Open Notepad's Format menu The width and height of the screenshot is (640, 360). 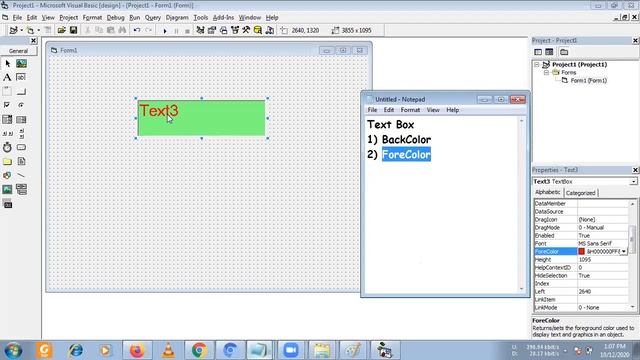(x=410, y=110)
